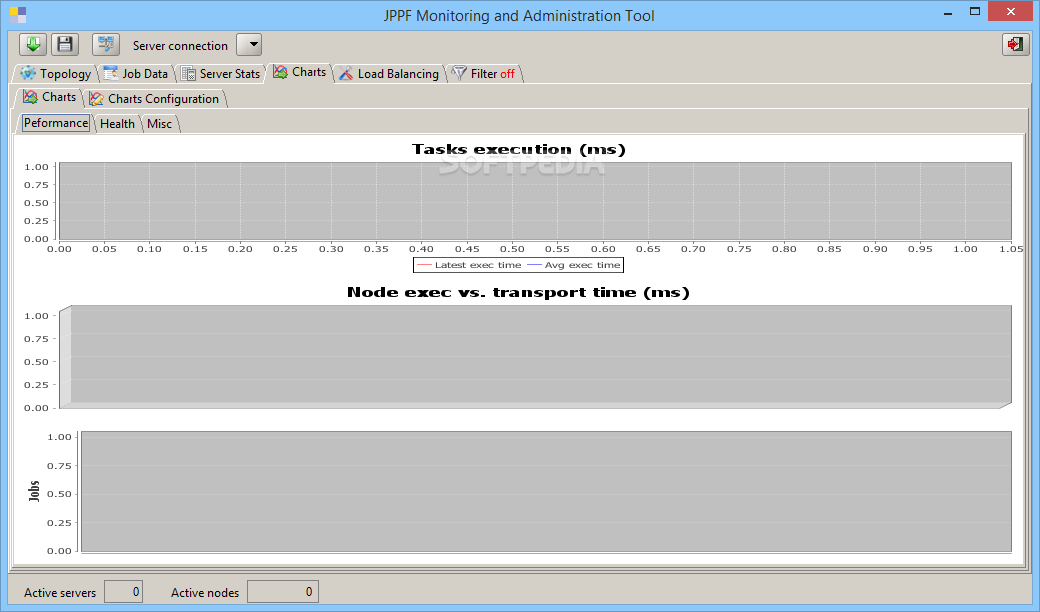Open the Server connection dropdown

[249, 45]
